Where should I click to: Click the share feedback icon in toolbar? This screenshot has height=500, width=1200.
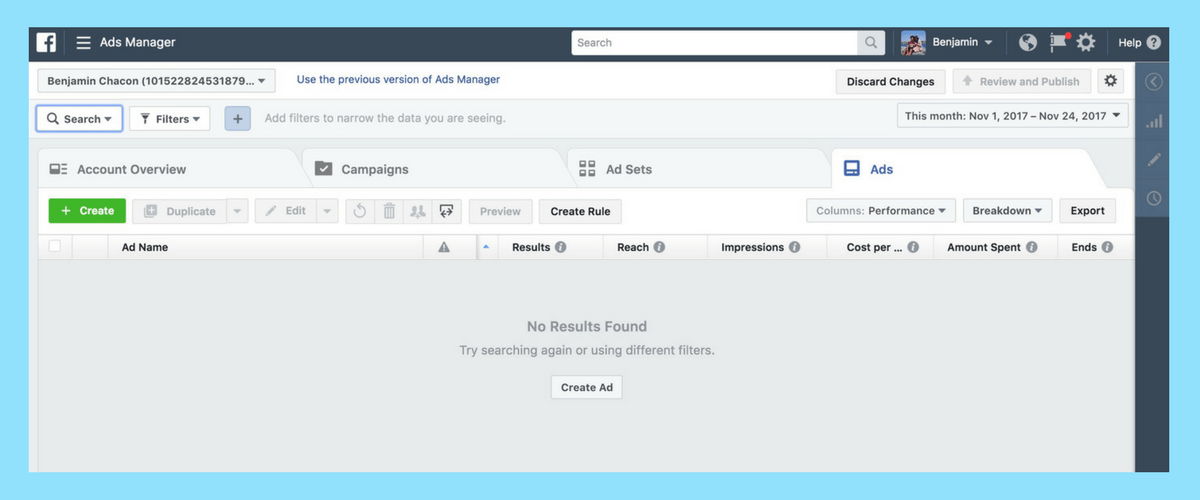pos(447,211)
